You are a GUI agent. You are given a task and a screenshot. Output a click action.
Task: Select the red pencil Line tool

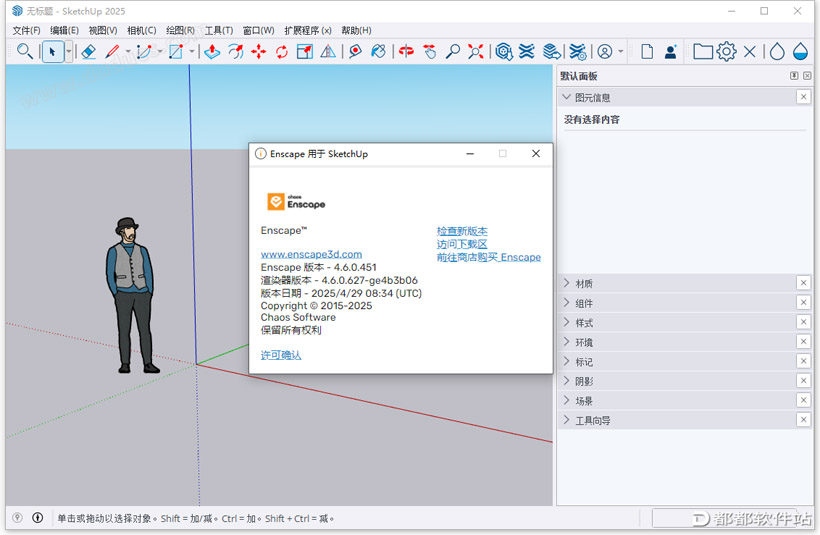[x=112, y=51]
